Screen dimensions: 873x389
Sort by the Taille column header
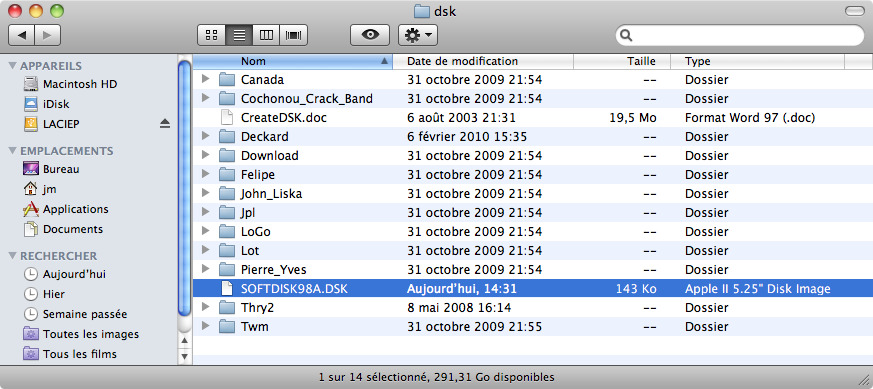622,61
